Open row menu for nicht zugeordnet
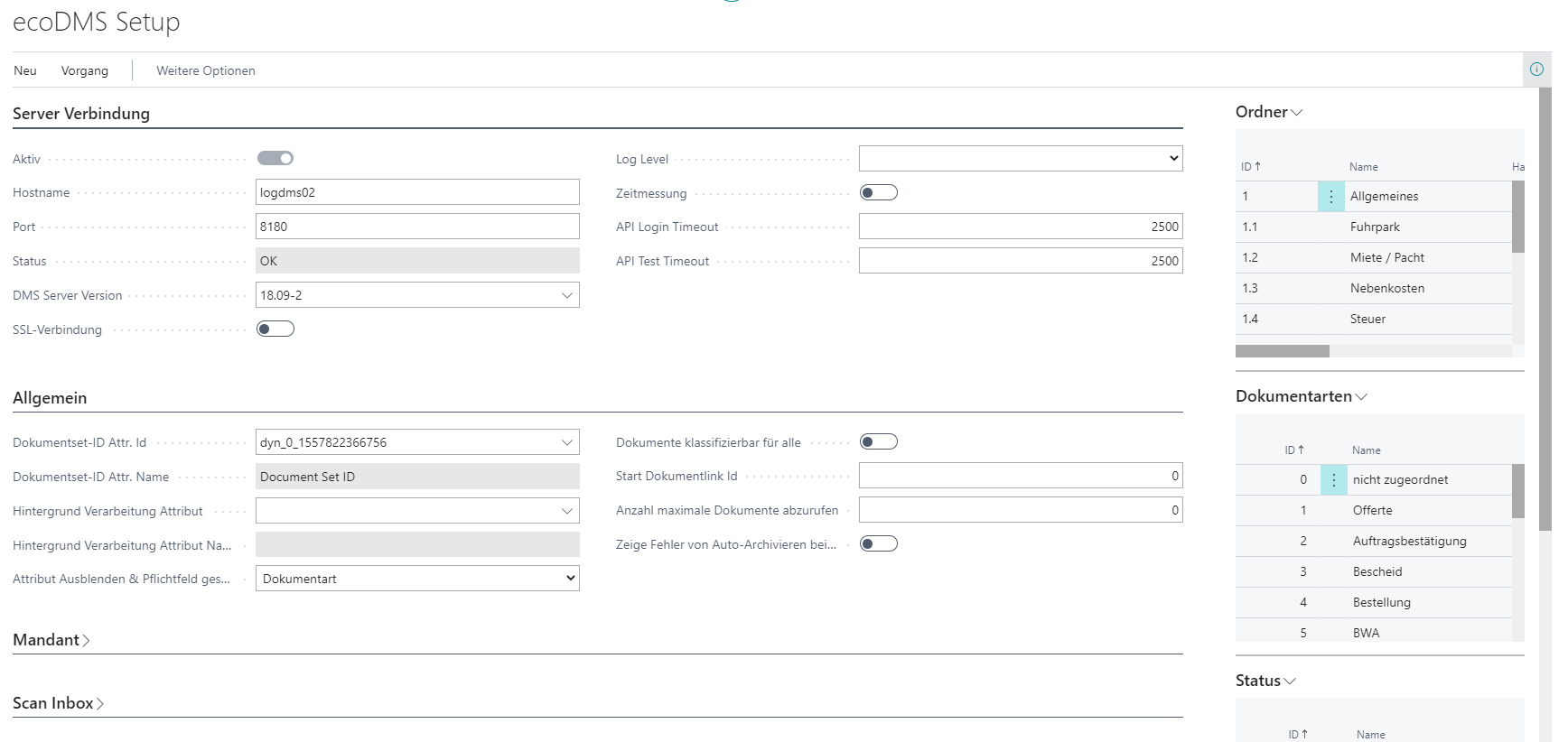This screenshot has width=1568, height=742. (1334, 479)
